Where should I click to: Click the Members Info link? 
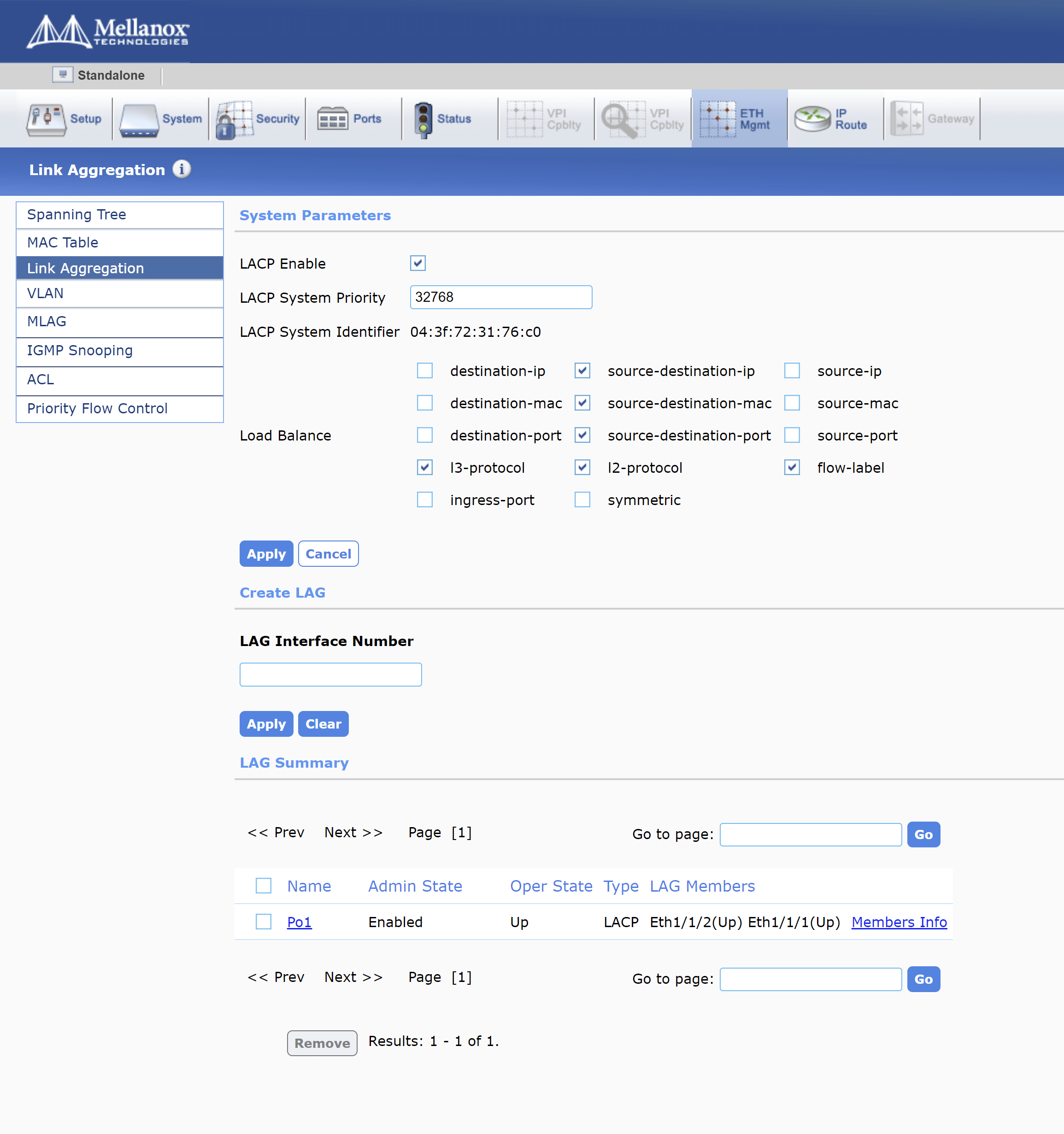pyautogui.click(x=899, y=922)
